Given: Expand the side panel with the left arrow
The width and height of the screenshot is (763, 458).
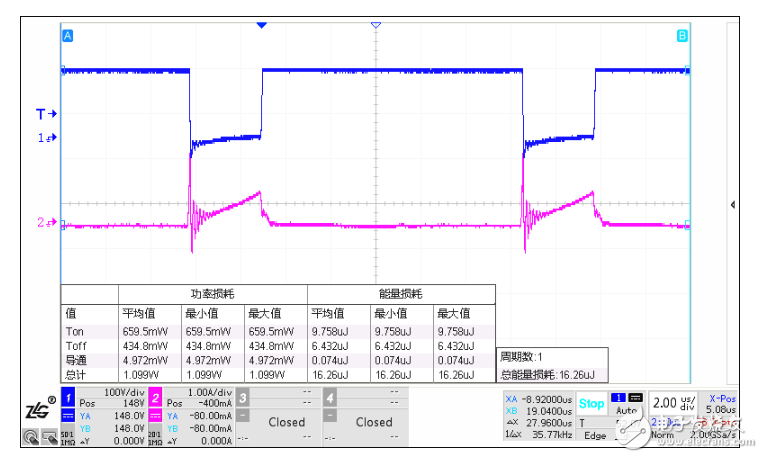Looking at the screenshot, I should [733, 205].
